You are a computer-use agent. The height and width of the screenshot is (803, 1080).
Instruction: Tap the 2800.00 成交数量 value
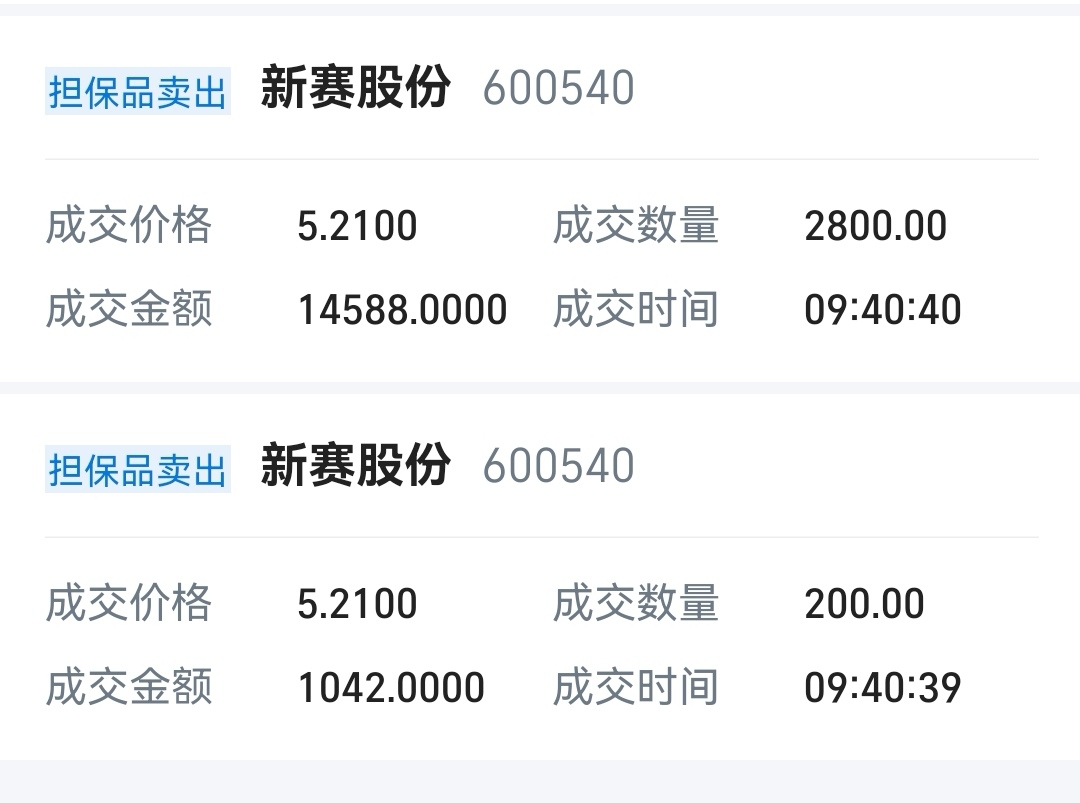click(x=875, y=226)
